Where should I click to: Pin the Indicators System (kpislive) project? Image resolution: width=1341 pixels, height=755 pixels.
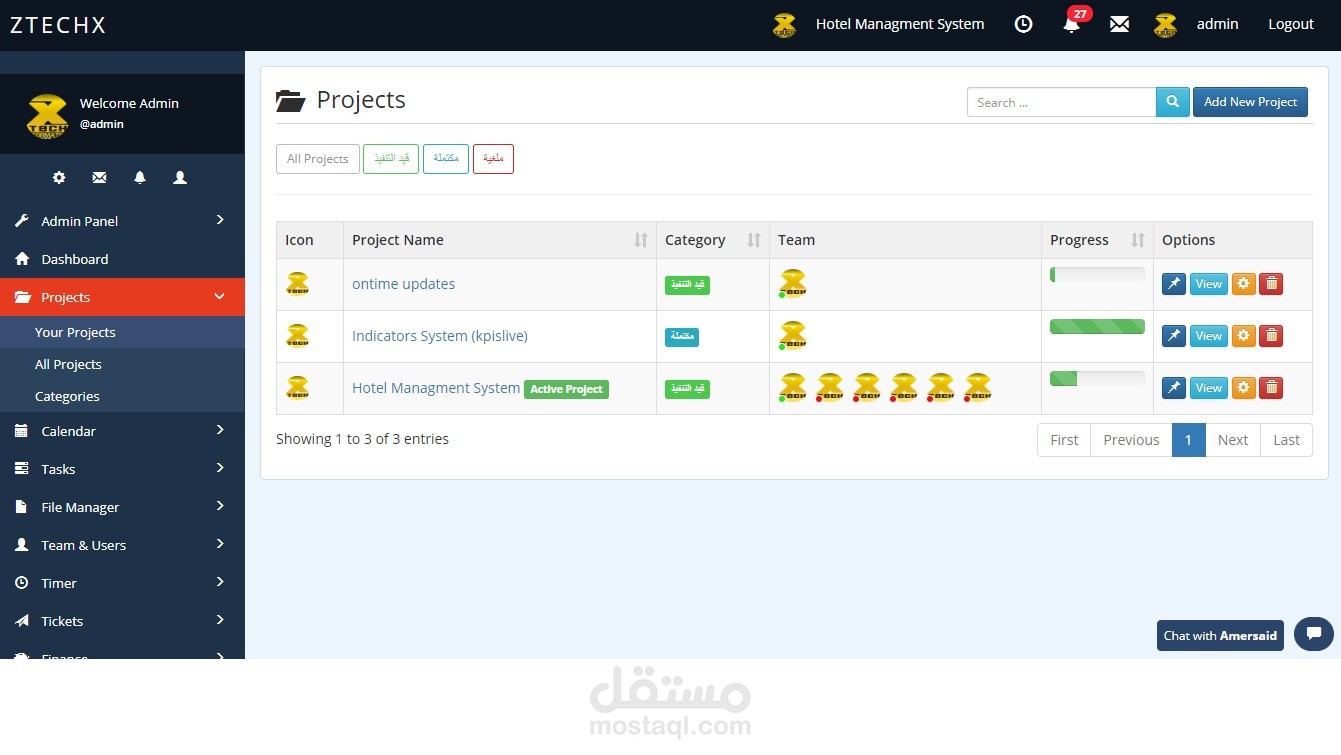pos(1174,336)
